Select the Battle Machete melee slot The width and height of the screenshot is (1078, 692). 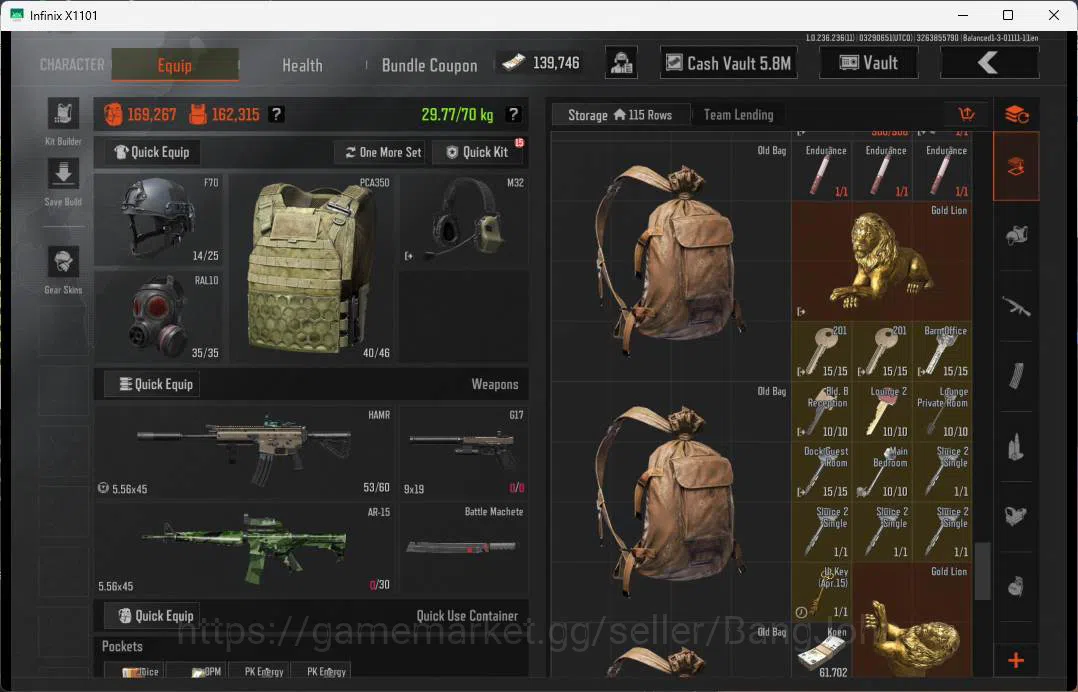(x=464, y=548)
